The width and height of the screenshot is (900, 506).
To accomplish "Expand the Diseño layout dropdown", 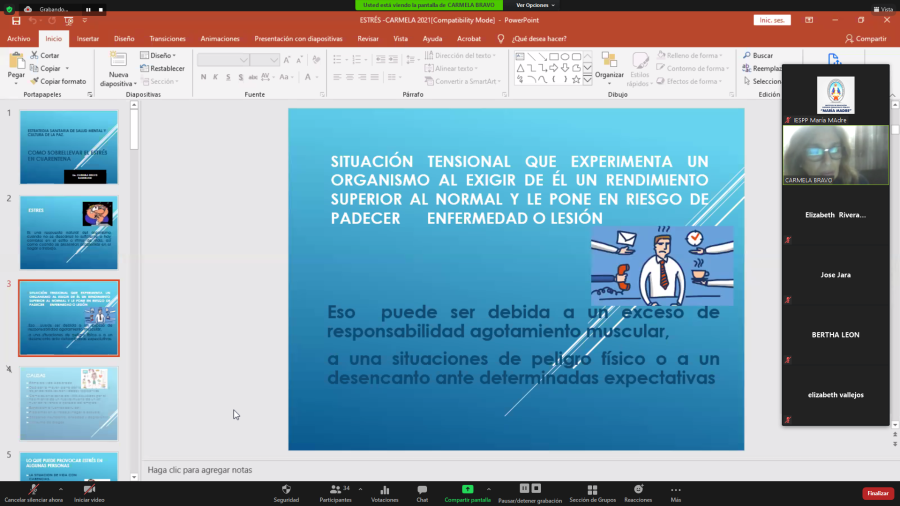I will click(x=162, y=56).
